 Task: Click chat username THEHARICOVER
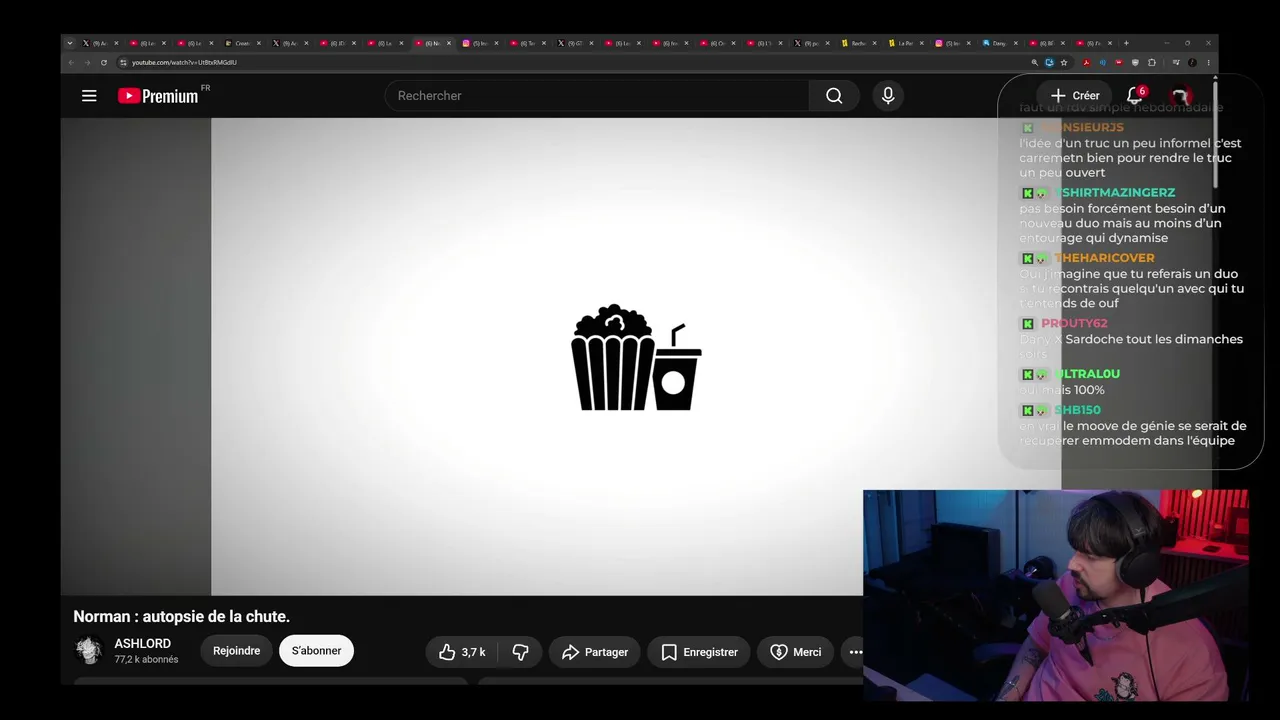(1104, 258)
